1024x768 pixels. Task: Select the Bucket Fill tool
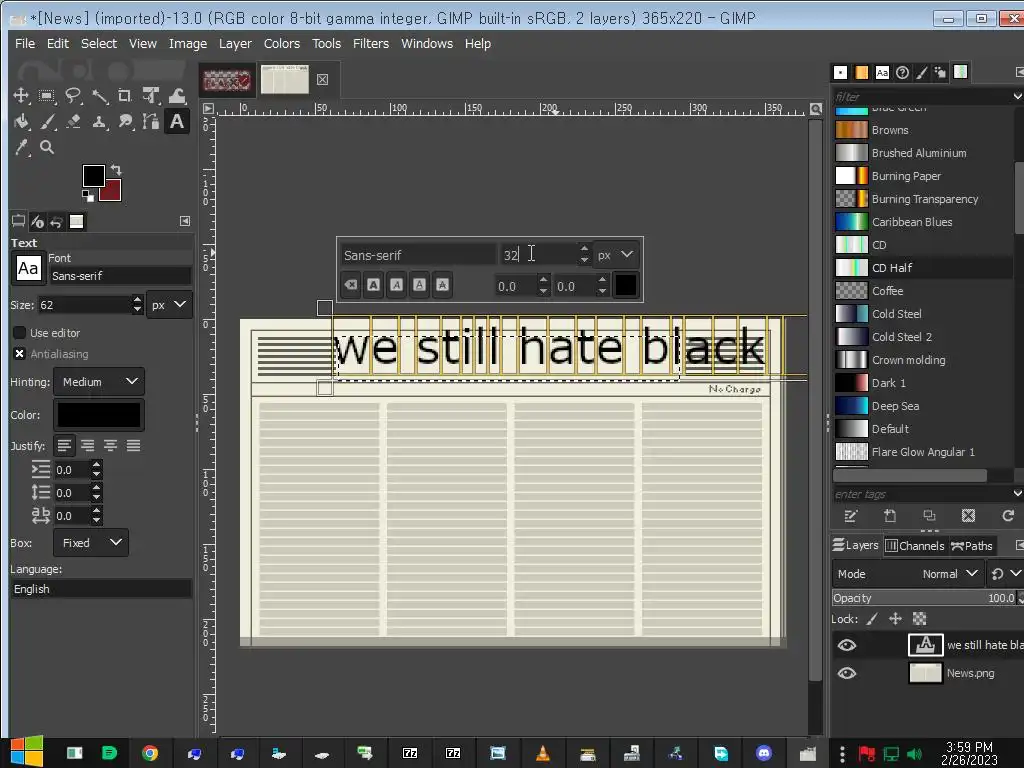pyautogui.click(x=21, y=121)
